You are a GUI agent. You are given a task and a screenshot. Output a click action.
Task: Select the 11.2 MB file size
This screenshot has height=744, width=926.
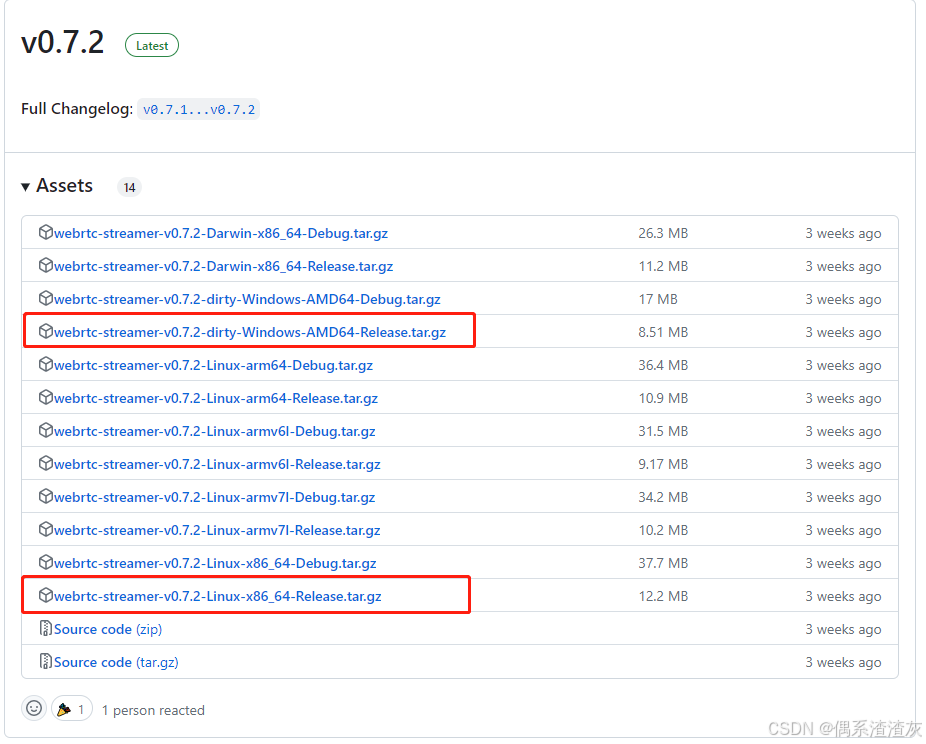(663, 266)
